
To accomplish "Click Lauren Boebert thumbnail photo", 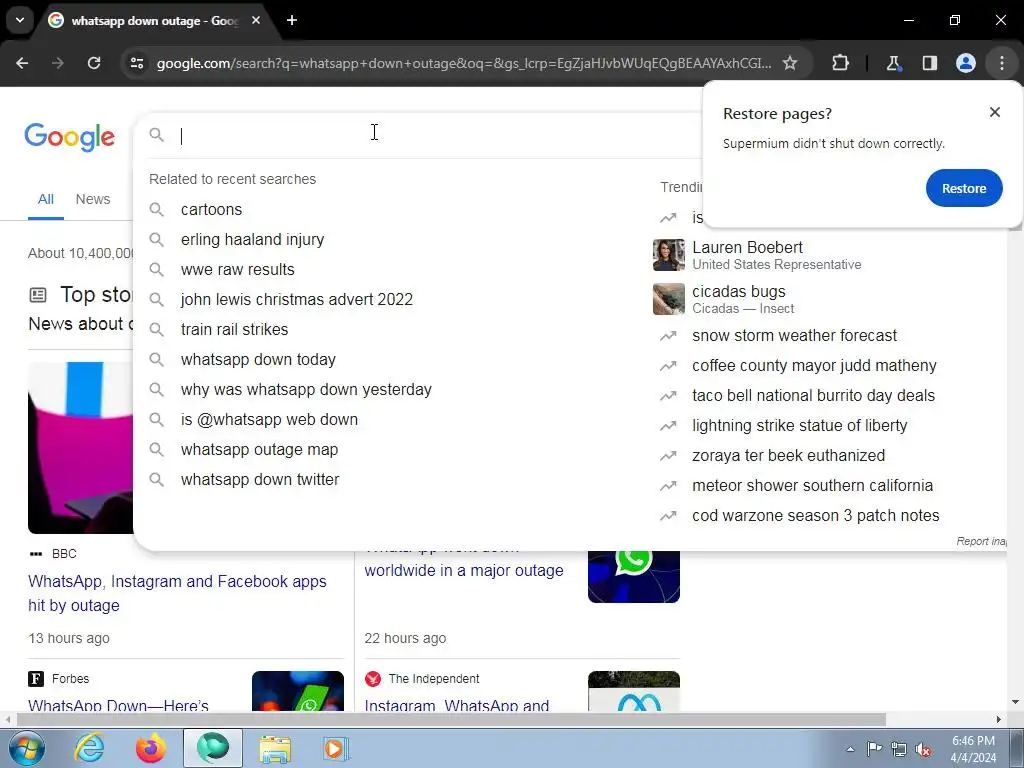I will (669, 255).
